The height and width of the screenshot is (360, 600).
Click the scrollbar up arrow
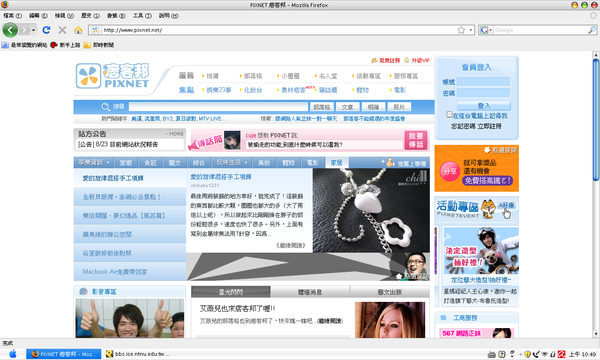point(595,55)
